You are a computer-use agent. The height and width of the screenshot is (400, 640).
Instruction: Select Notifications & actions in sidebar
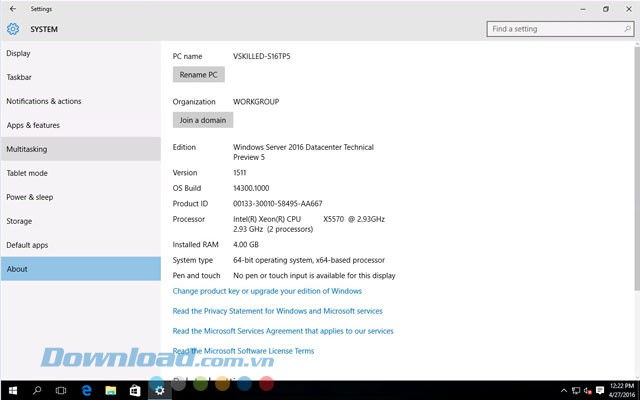coord(44,101)
